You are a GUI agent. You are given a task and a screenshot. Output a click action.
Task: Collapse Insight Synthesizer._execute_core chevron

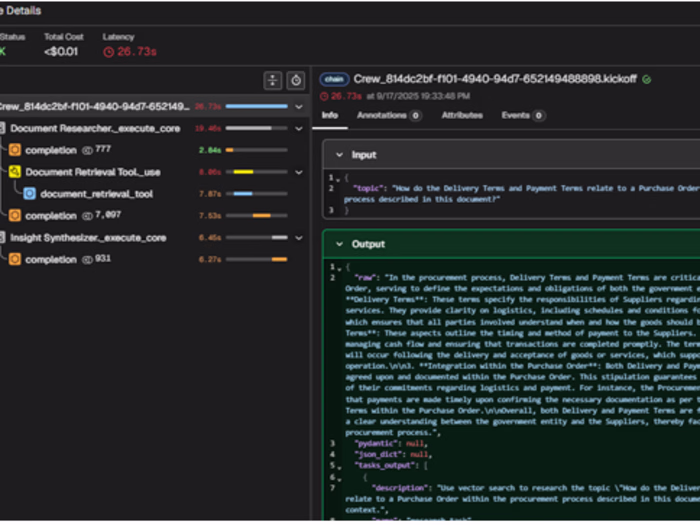pyautogui.click(x=299, y=238)
